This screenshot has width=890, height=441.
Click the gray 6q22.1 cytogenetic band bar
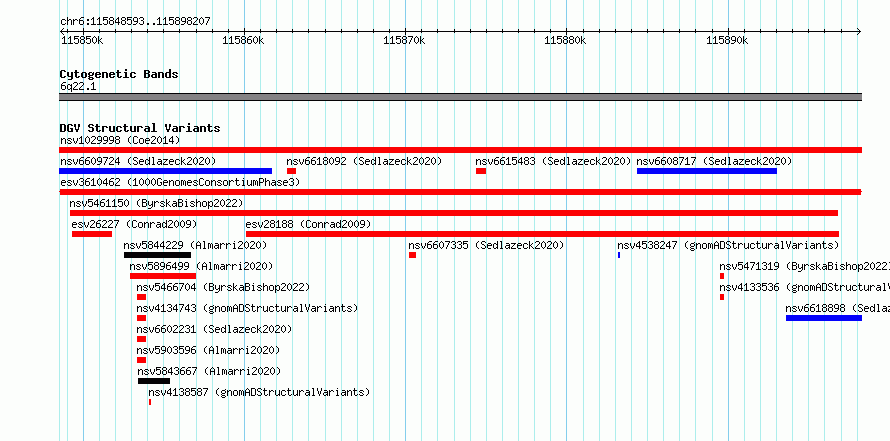460,97
